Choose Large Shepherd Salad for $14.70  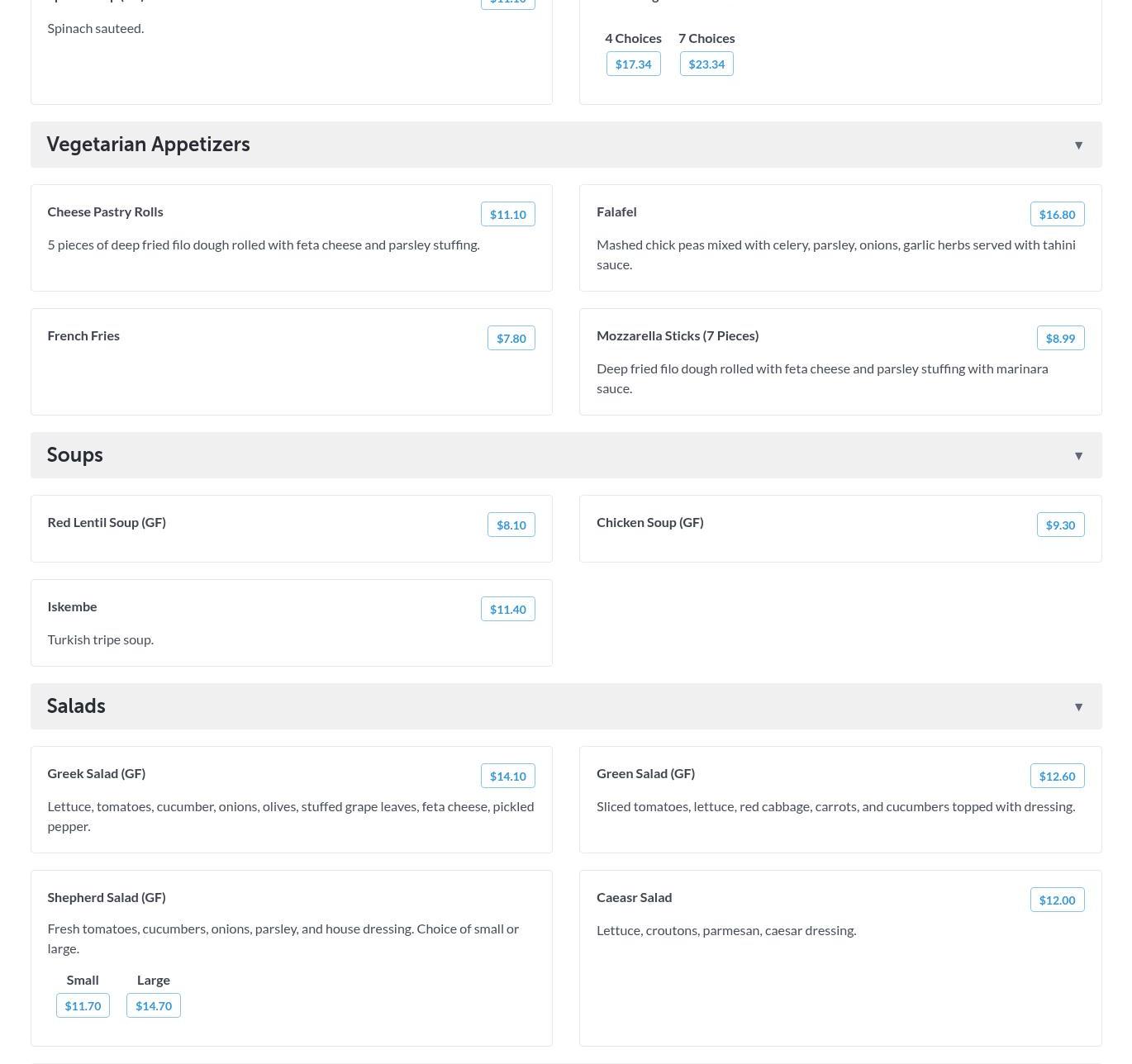154,1005
